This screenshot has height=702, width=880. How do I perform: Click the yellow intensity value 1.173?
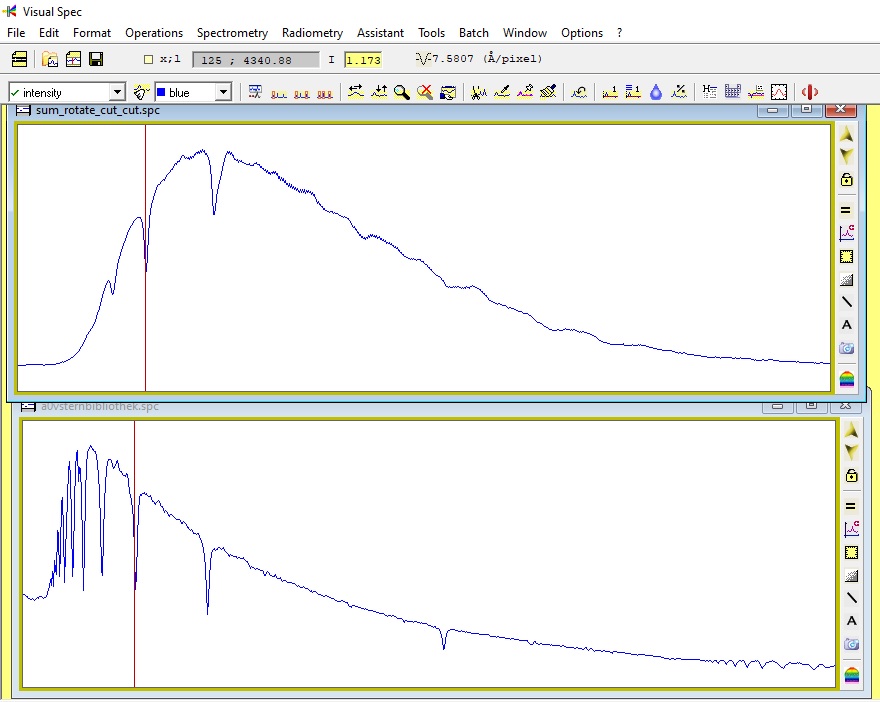[x=363, y=59]
